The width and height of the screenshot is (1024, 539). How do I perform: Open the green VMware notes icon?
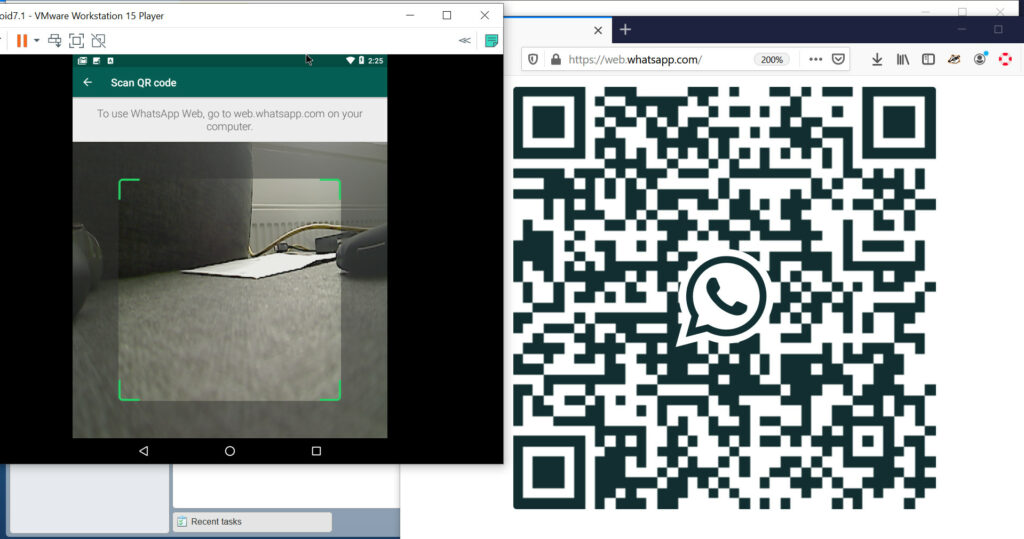(x=492, y=41)
